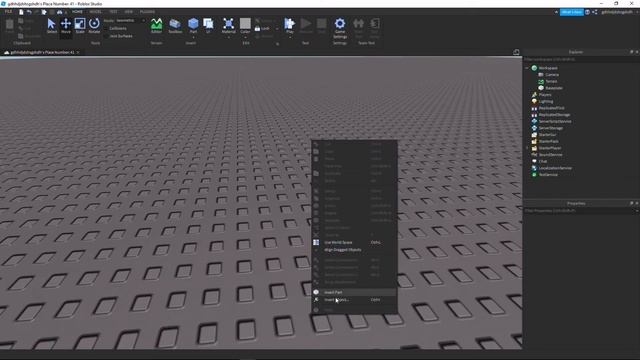The image size is (640, 360).
Task: Click the undo arrow in quick access bar
Action: pyautogui.click(x=29, y=12)
